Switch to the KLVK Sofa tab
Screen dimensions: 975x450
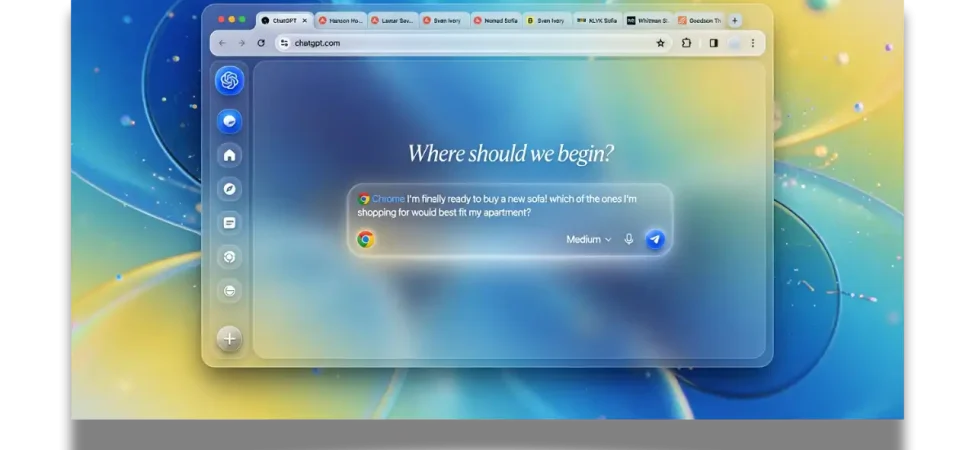click(598, 21)
